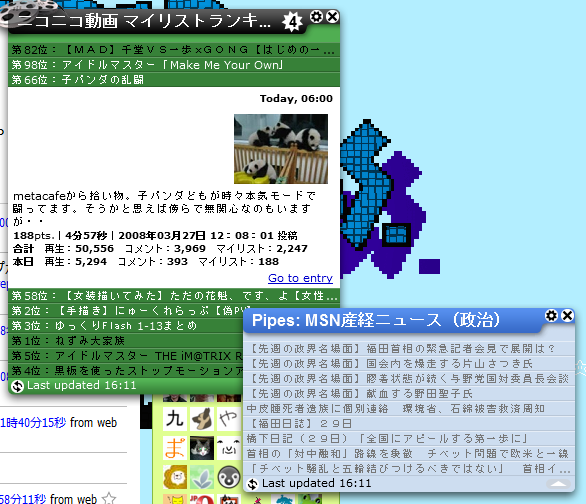Click the unread count badge showing 4

[293, 22]
